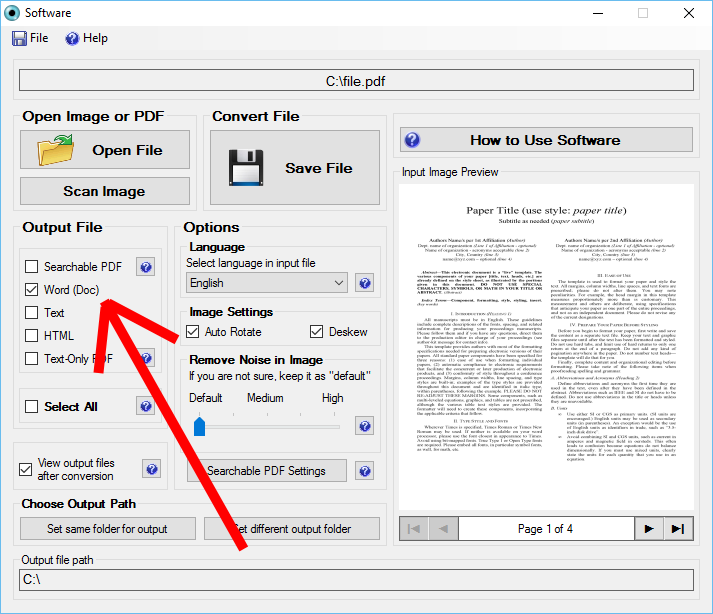Click the Open File button
713x614 pixels.
[x=105, y=150]
